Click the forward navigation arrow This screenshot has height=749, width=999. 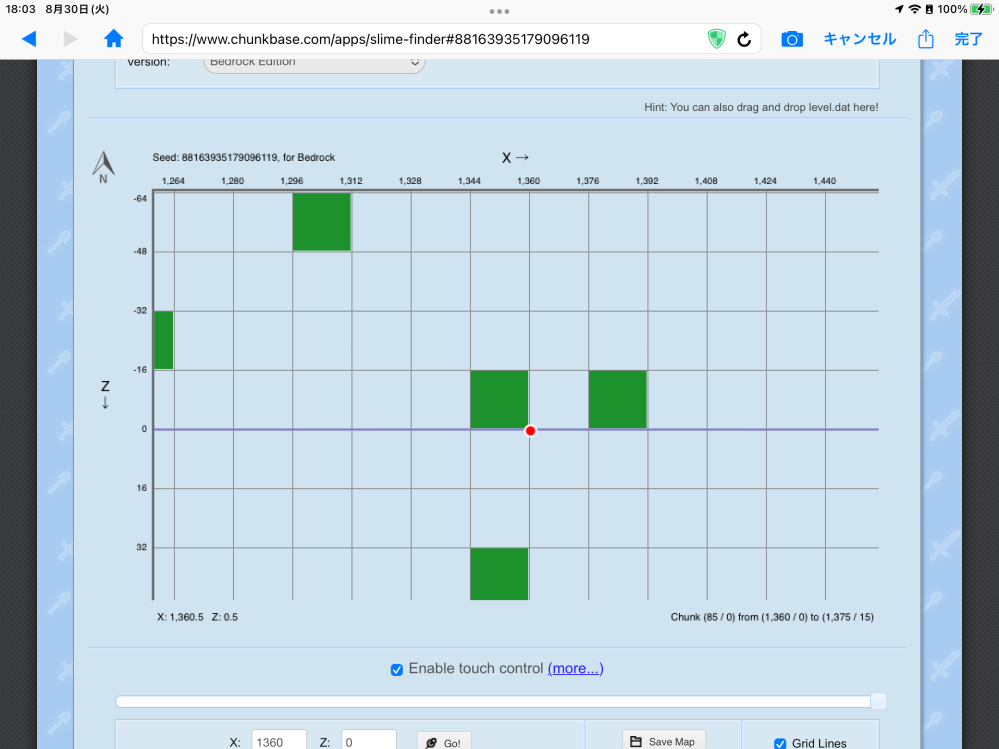tap(71, 39)
